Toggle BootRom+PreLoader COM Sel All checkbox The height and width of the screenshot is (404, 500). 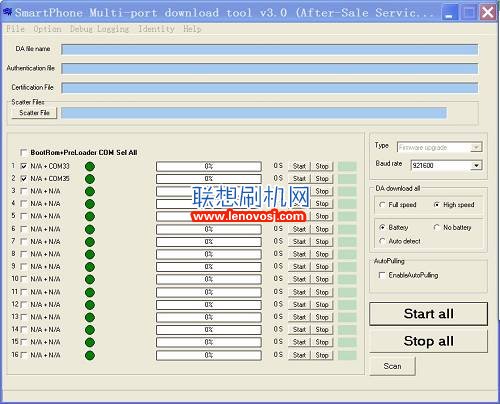pos(24,153)
